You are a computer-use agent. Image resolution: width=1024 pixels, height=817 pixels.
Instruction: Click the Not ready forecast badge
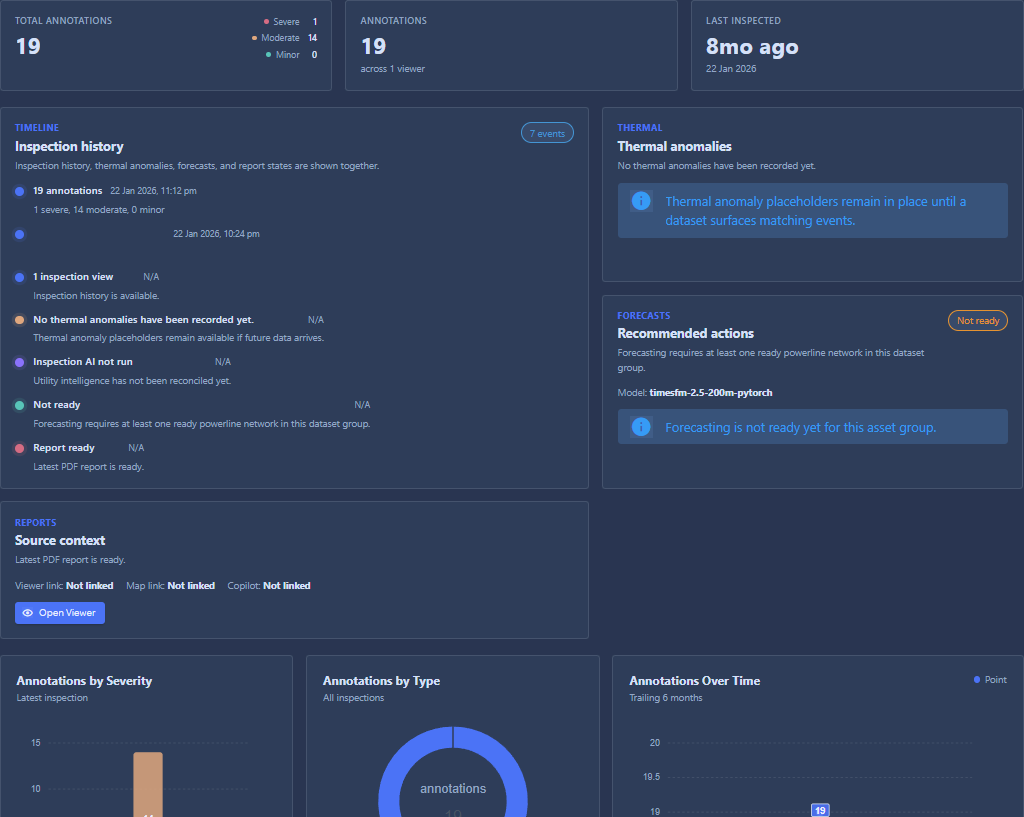978,320
